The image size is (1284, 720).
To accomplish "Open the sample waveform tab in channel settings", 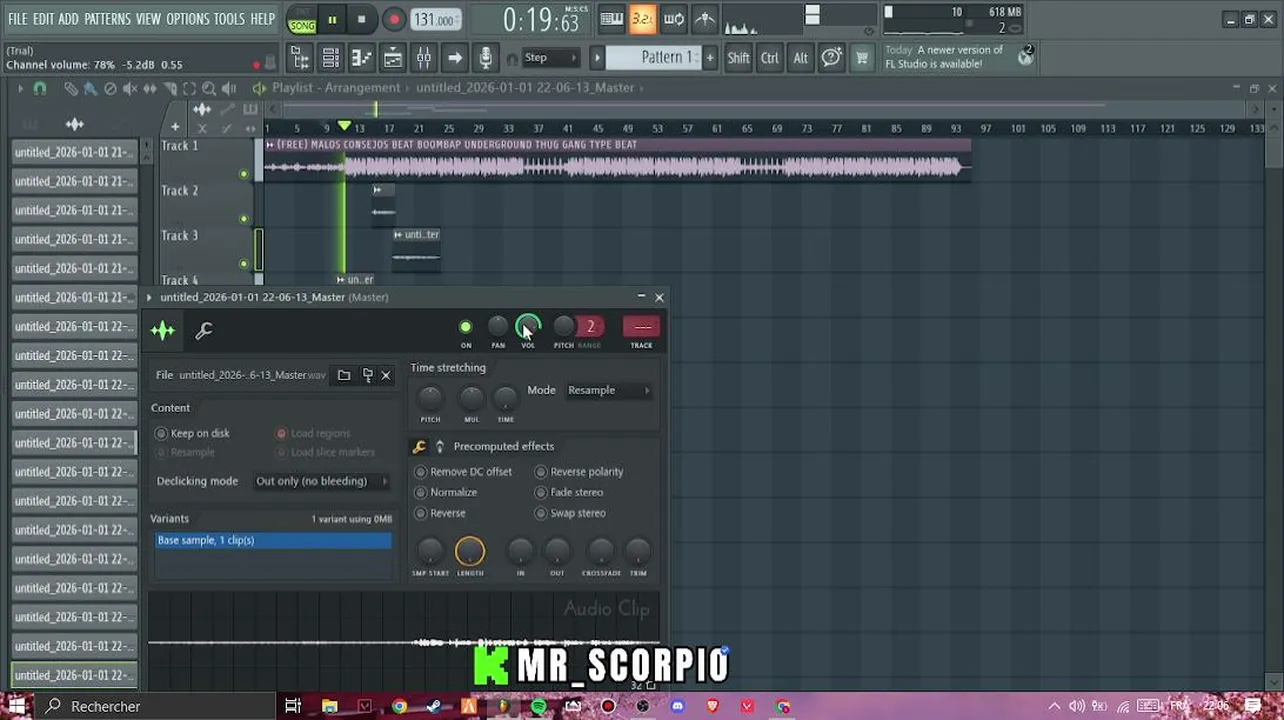I will (x=163, y=330).
